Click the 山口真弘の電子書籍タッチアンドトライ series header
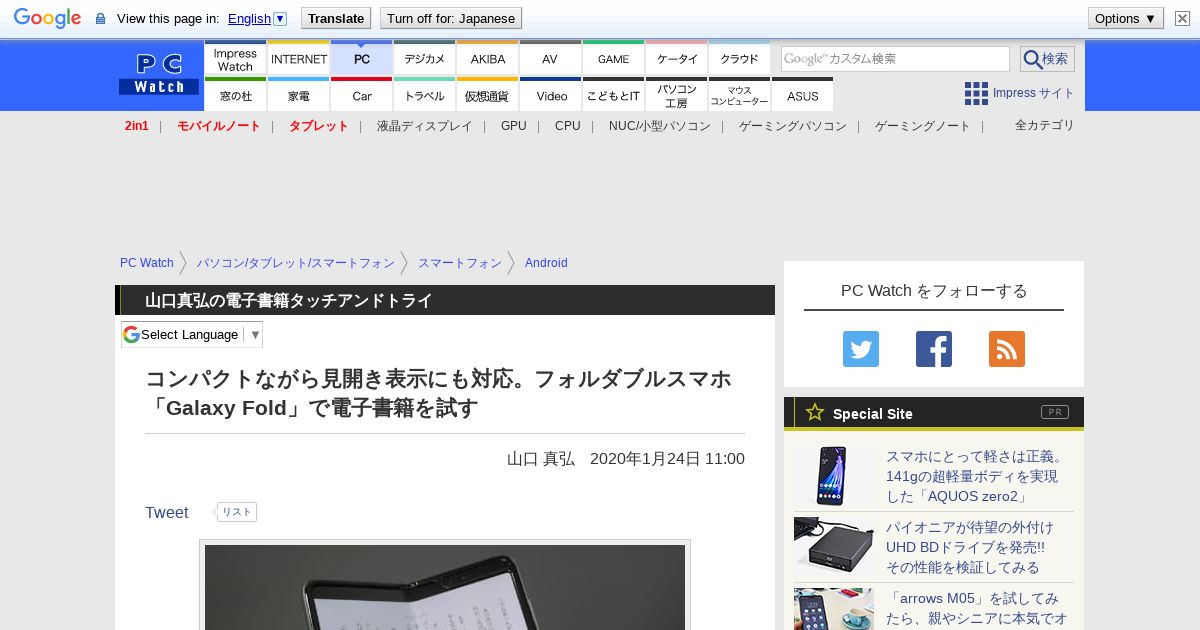The width and height of the screenshot is (1200, 630). 289,300
